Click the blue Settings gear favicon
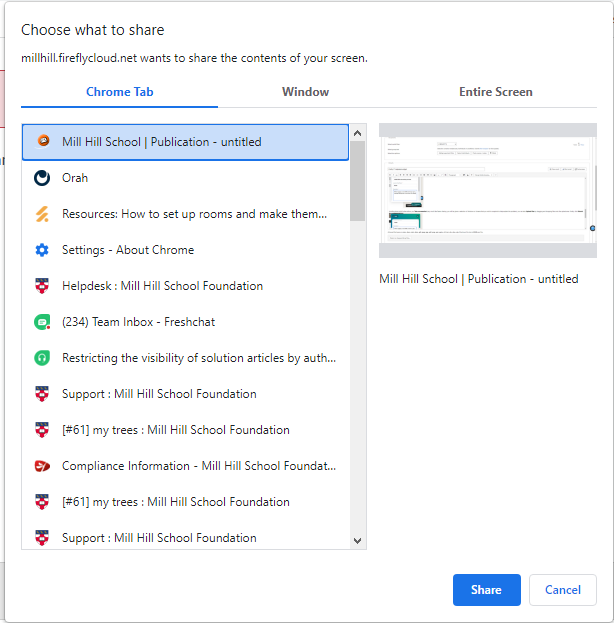This screenshot has width=614, height=623. click(42, 250)
